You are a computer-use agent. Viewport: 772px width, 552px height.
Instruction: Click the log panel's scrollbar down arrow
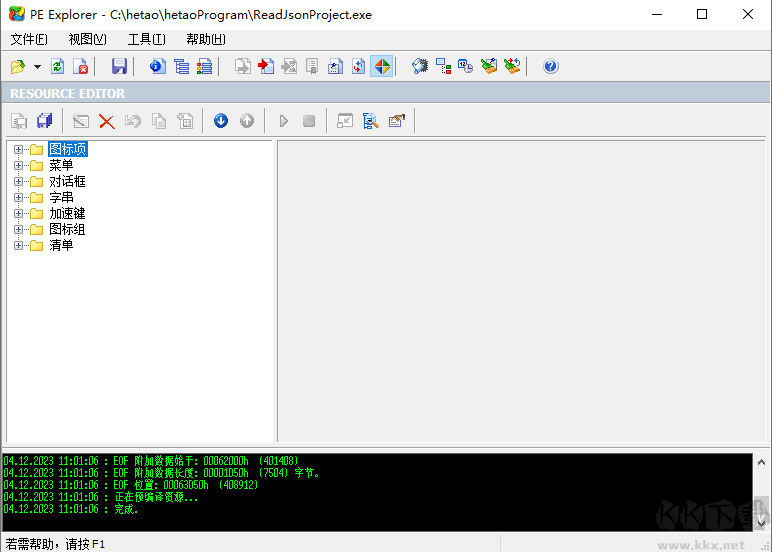pyautogui.click(x=760, y=523)
